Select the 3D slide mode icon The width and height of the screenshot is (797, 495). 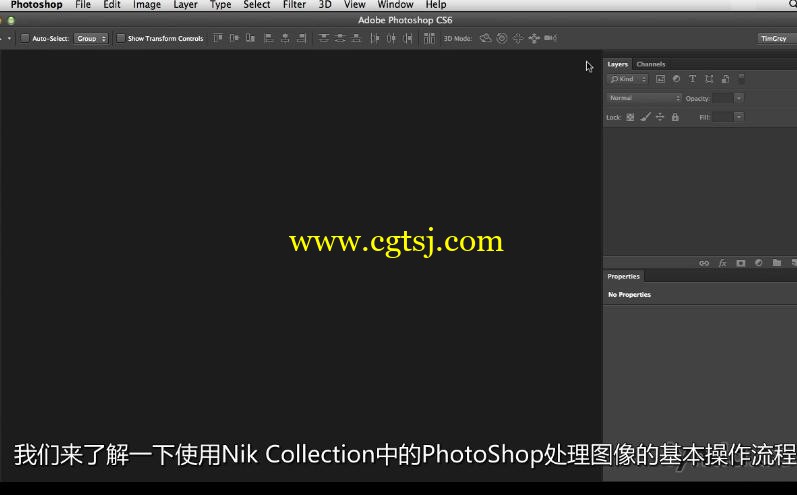(534, 38)
